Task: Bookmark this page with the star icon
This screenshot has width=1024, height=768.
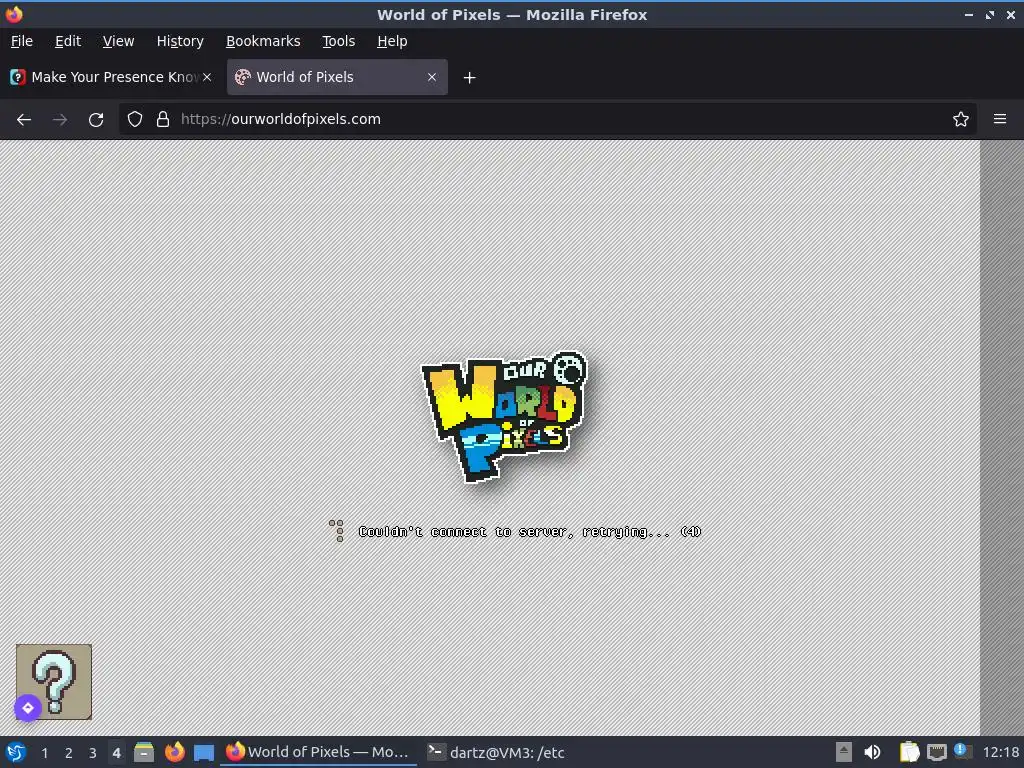Action: pos(961,120)
